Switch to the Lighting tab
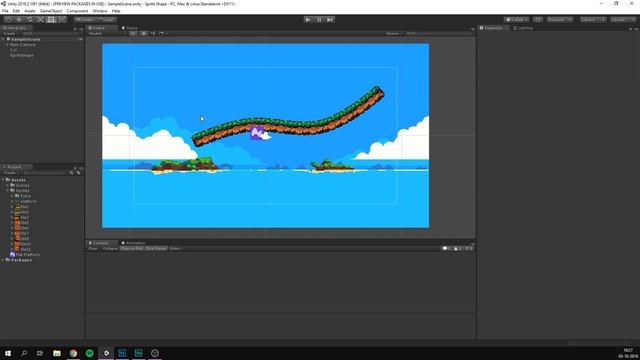The height and width of the screenshot is (360, 640). coord(523,28)
